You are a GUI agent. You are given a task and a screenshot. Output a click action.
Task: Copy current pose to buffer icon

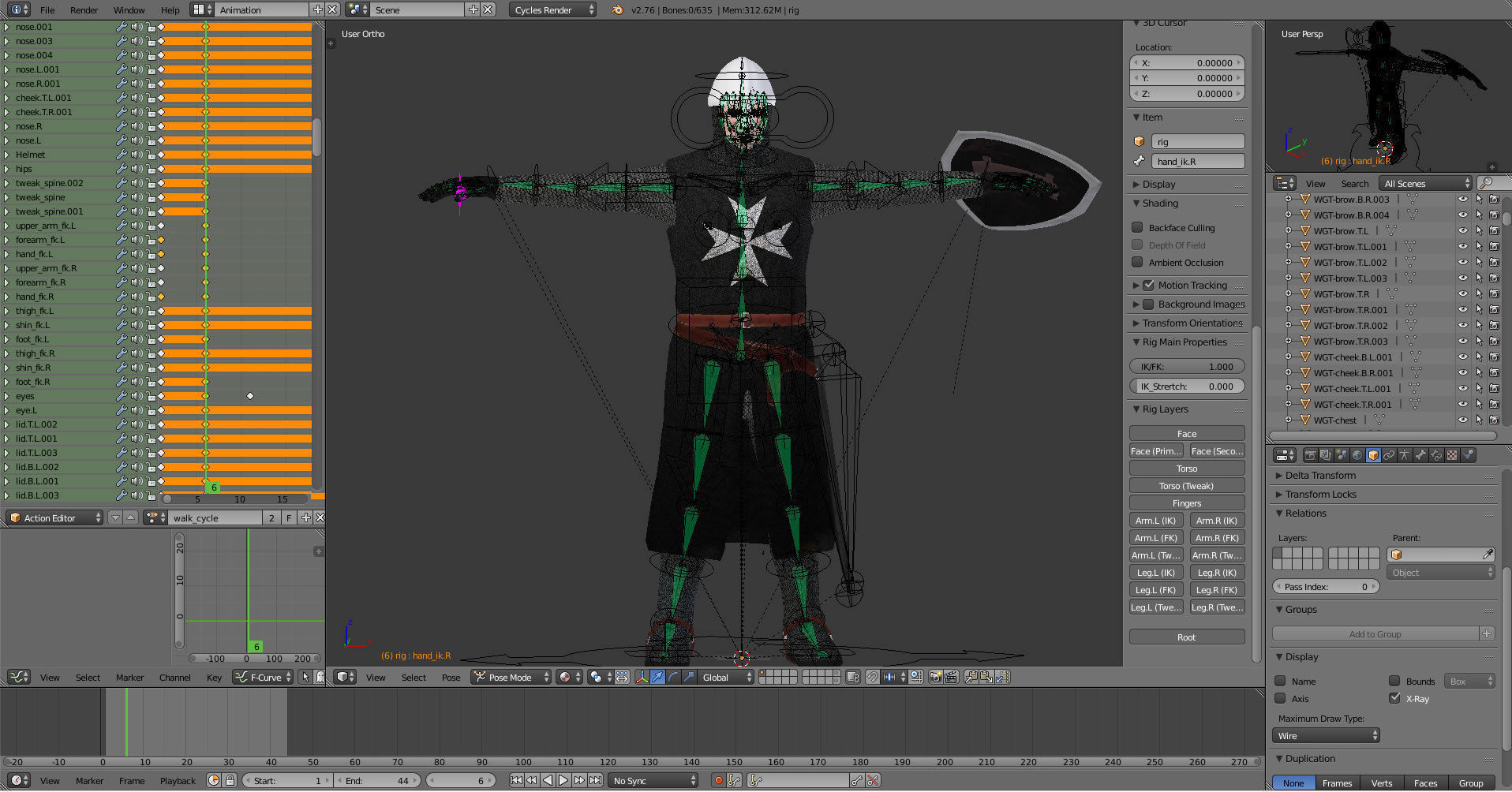point(971,678)
